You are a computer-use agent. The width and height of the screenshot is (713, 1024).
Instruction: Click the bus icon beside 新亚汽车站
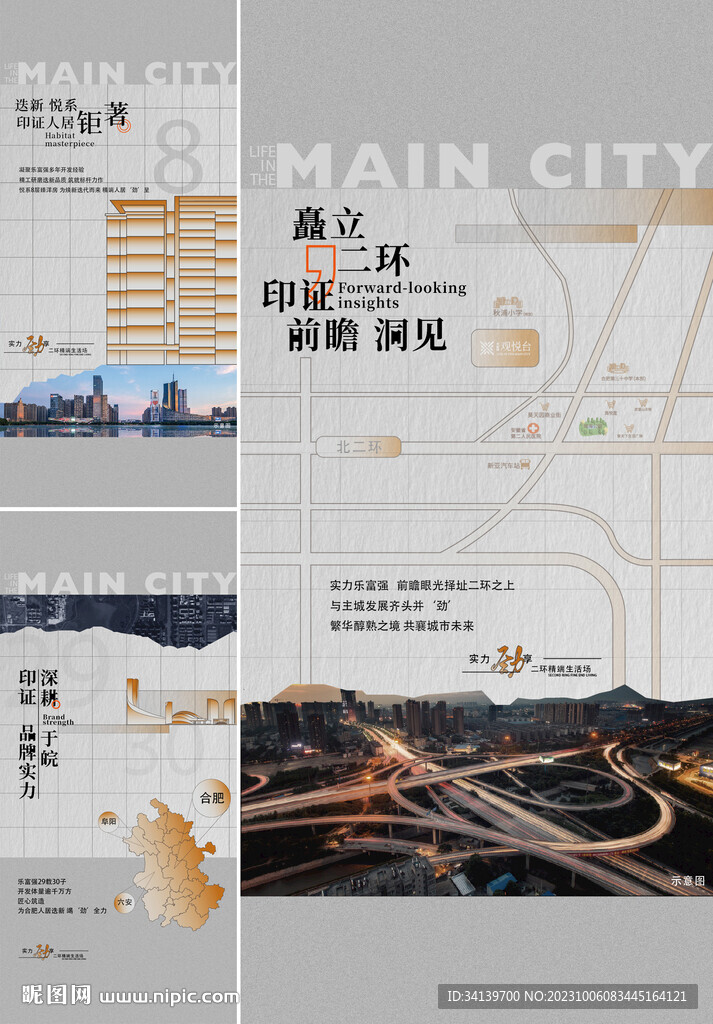click(x=525, y=465)
